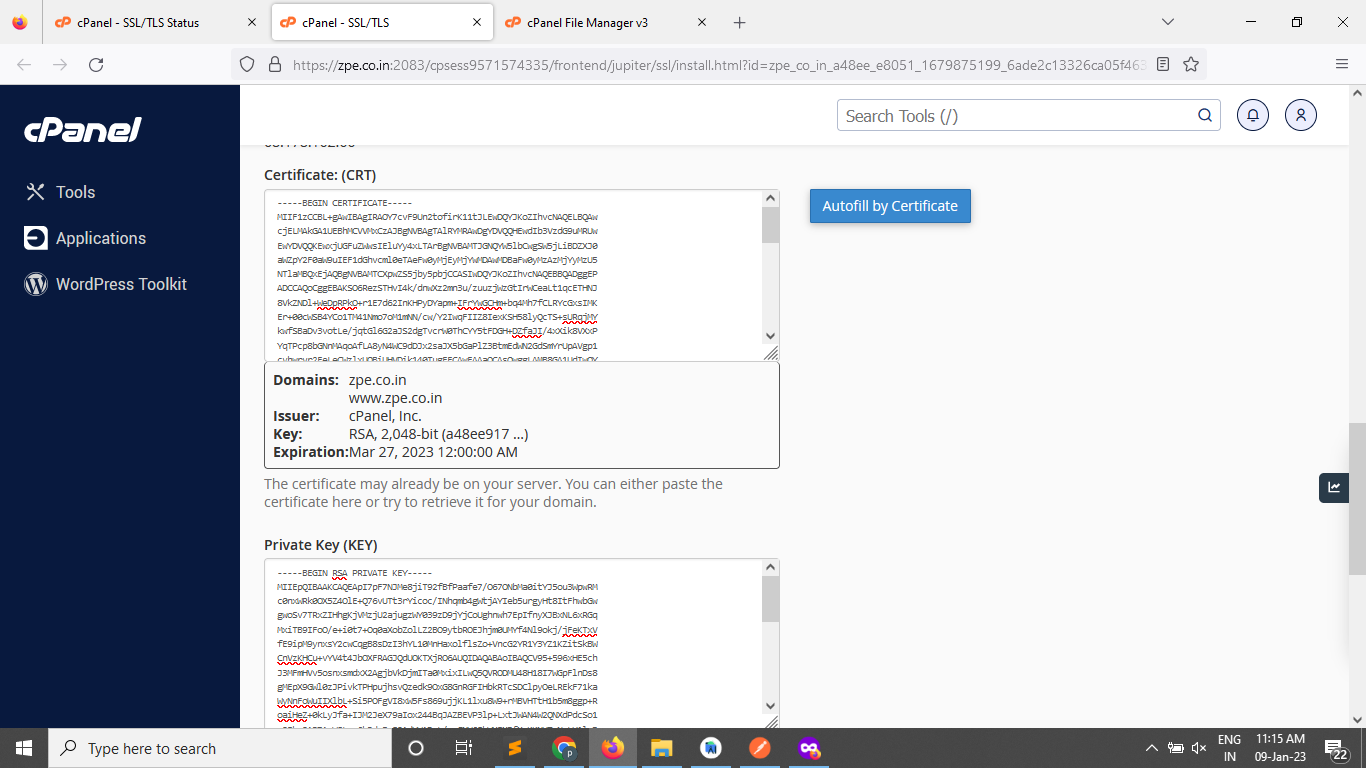Click the Autofill by Certificate button

(x=890, y=206)
